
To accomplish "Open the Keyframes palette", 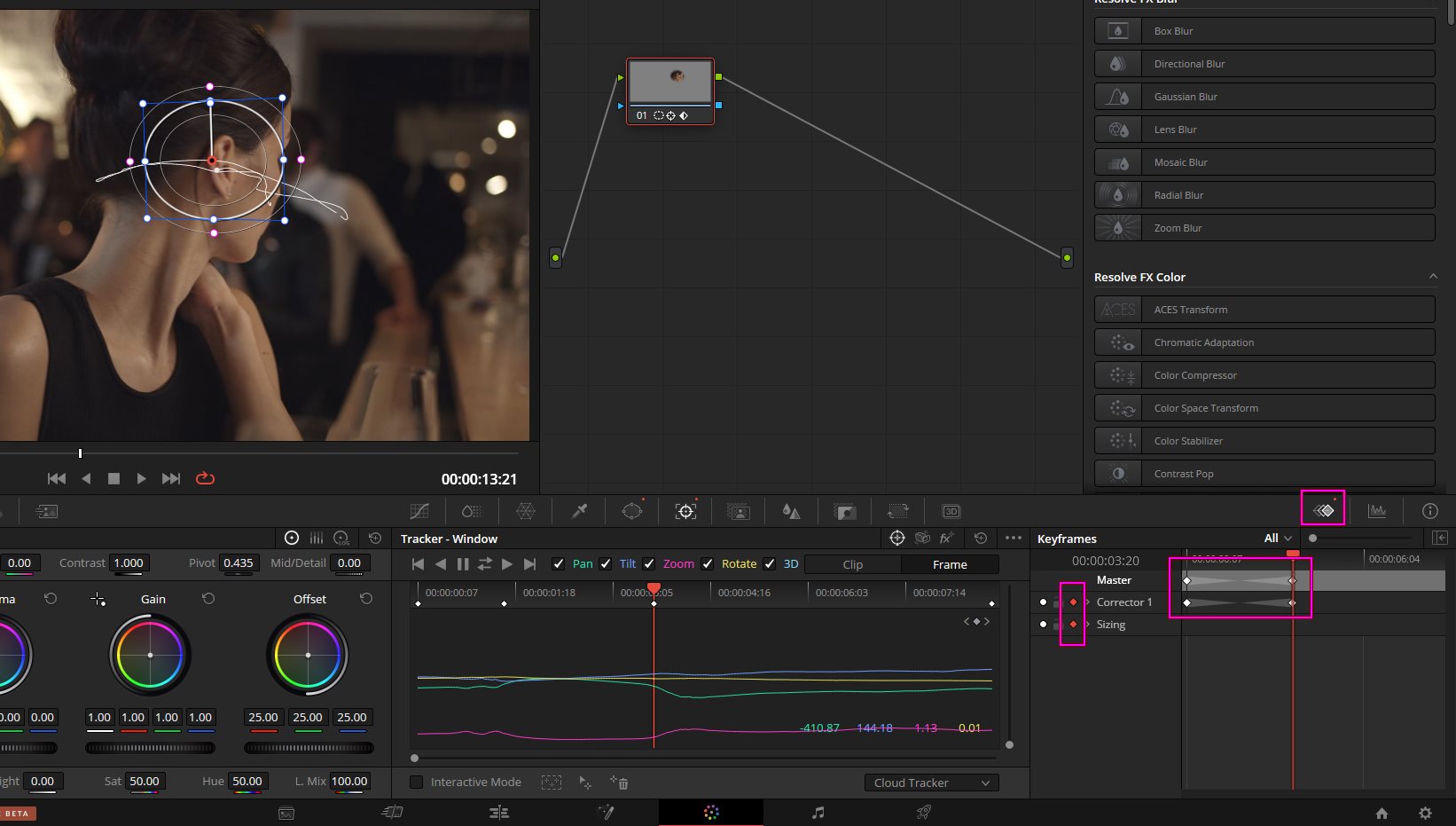I will tap(1324, 510).
